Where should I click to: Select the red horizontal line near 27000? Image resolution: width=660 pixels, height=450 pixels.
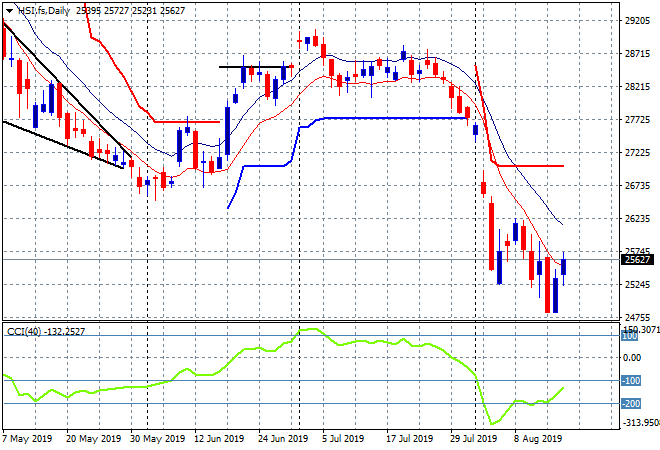click(530, 166)
